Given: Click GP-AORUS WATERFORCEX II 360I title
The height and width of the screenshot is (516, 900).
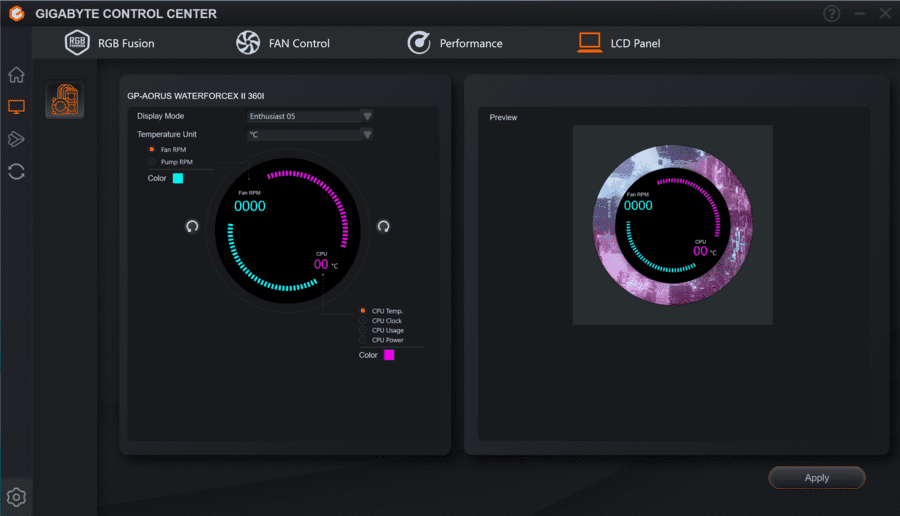Looking at the screenshot, I should (196, 96).
